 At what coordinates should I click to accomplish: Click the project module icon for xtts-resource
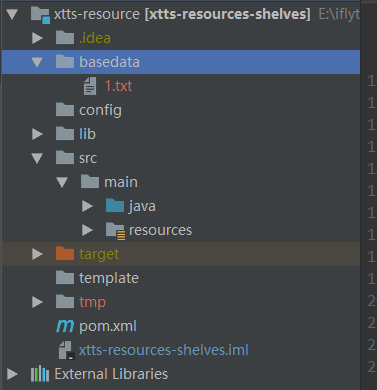[x=40, y=15]
